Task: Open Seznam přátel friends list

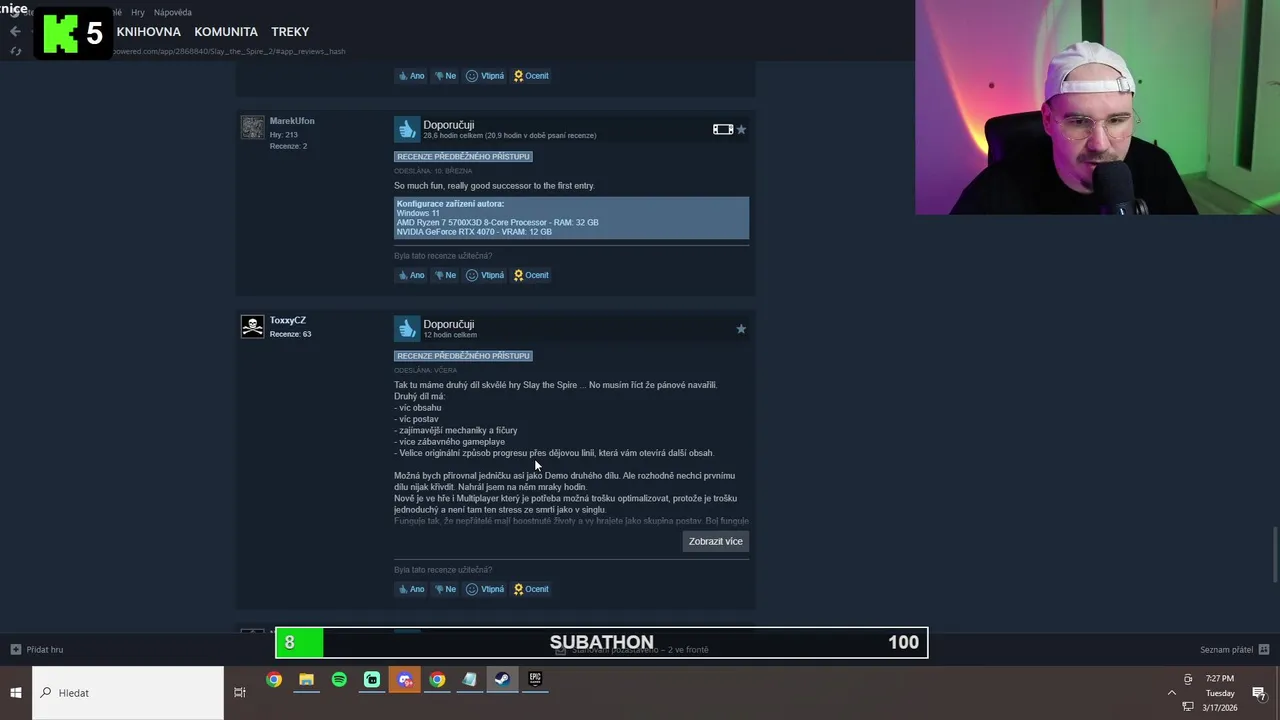Action: pos(1235,650)
